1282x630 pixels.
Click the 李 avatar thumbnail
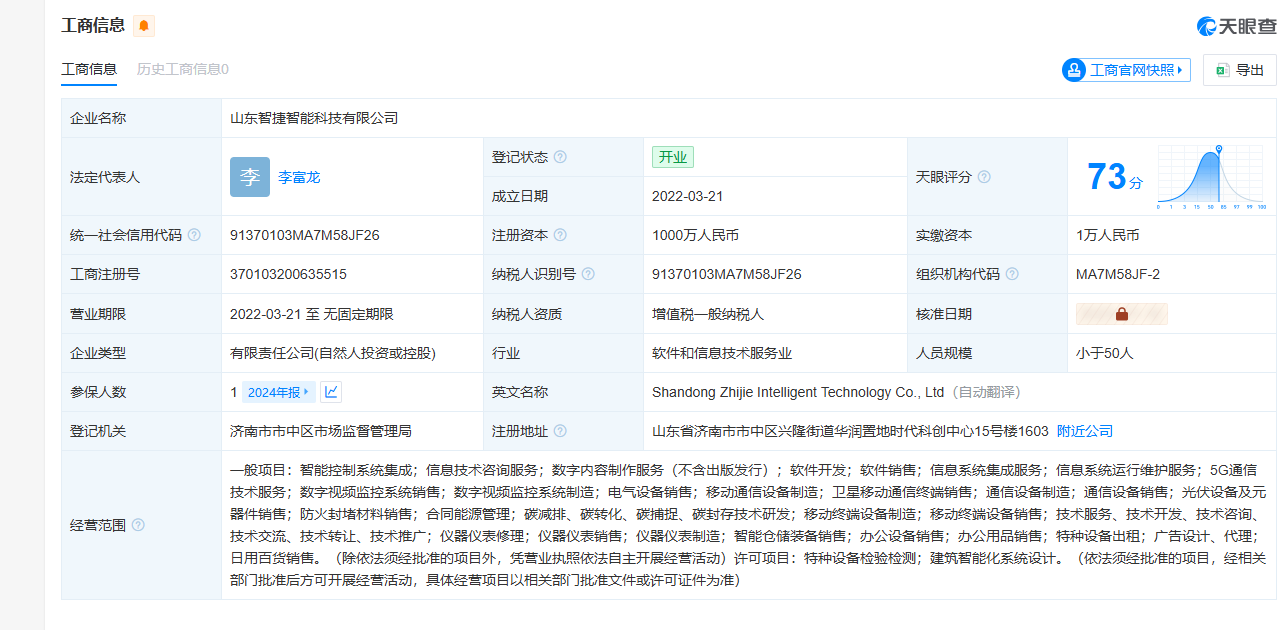[250, 177]
